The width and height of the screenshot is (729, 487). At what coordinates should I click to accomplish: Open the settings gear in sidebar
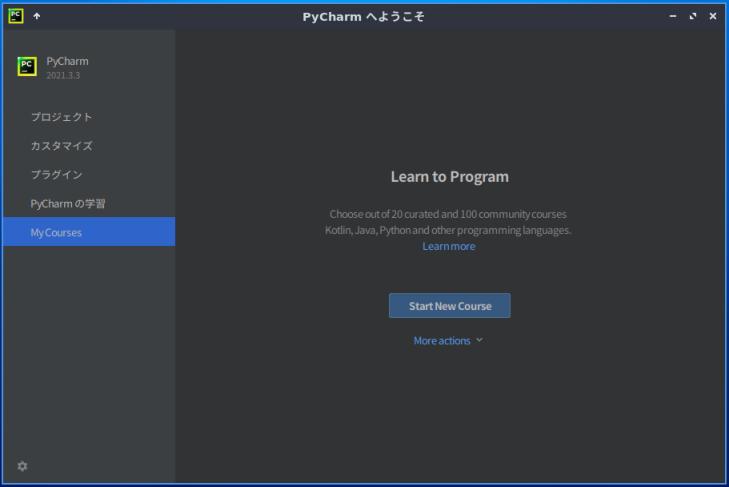22,466
